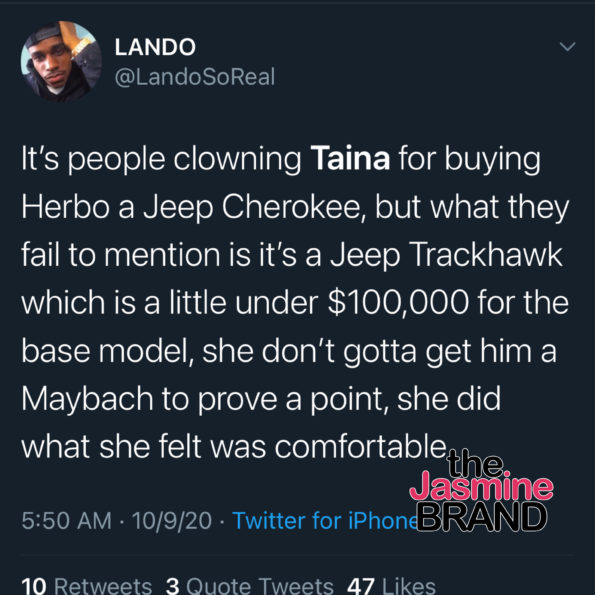
Task: Expand the tweet options chevron
Action: 567,46
